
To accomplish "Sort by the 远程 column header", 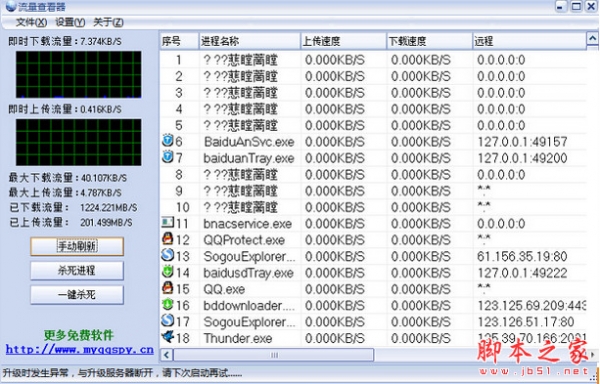I will tap(530, 41).
